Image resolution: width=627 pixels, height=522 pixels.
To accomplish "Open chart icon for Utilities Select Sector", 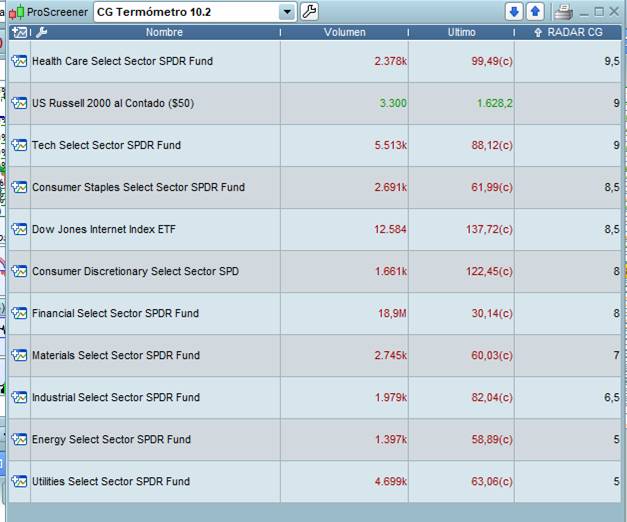I will [x=19, y=481].
